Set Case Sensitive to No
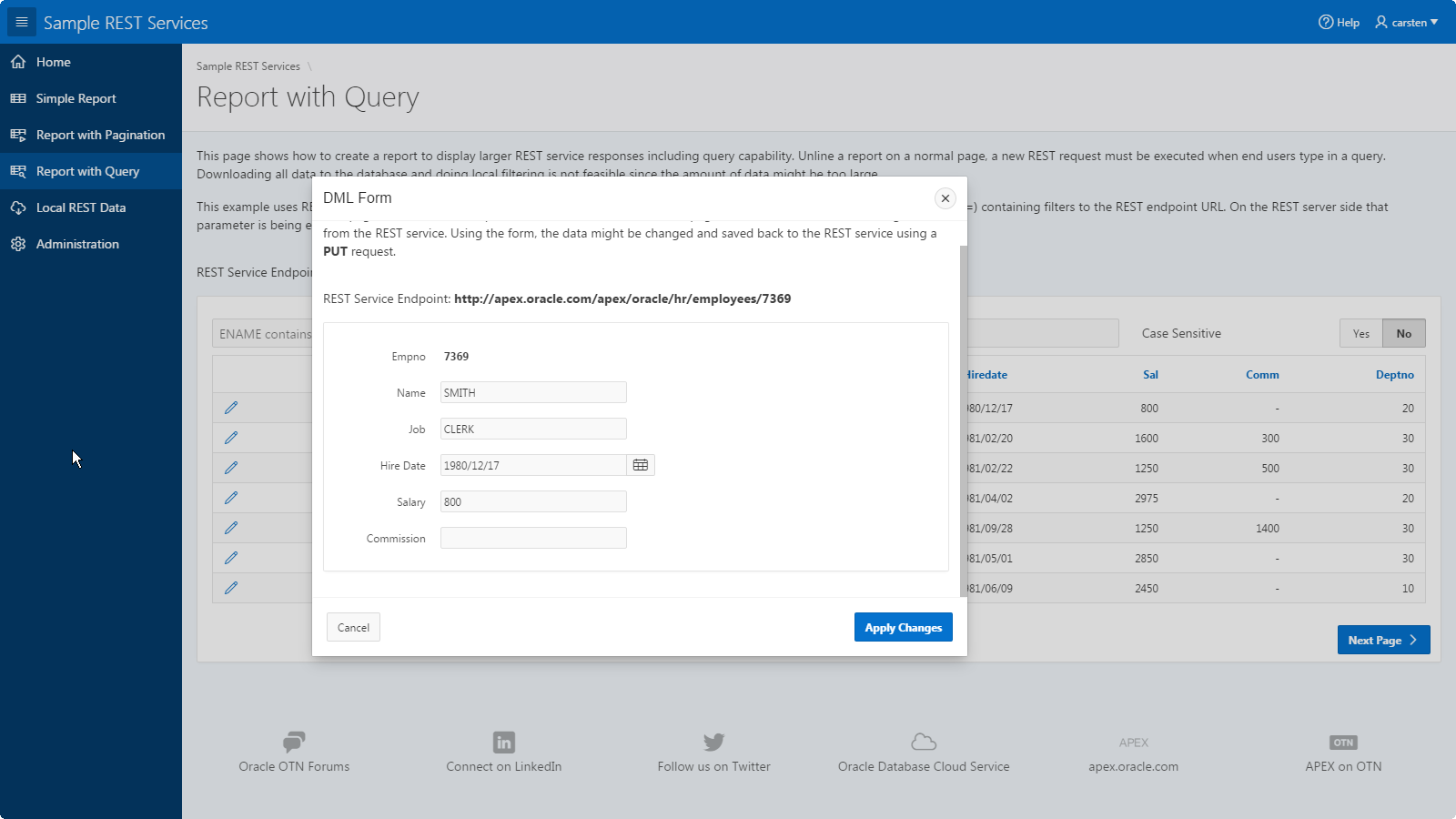This screenshot has width=1456, height=819. pyautogui.click(x=1403, y=333)
